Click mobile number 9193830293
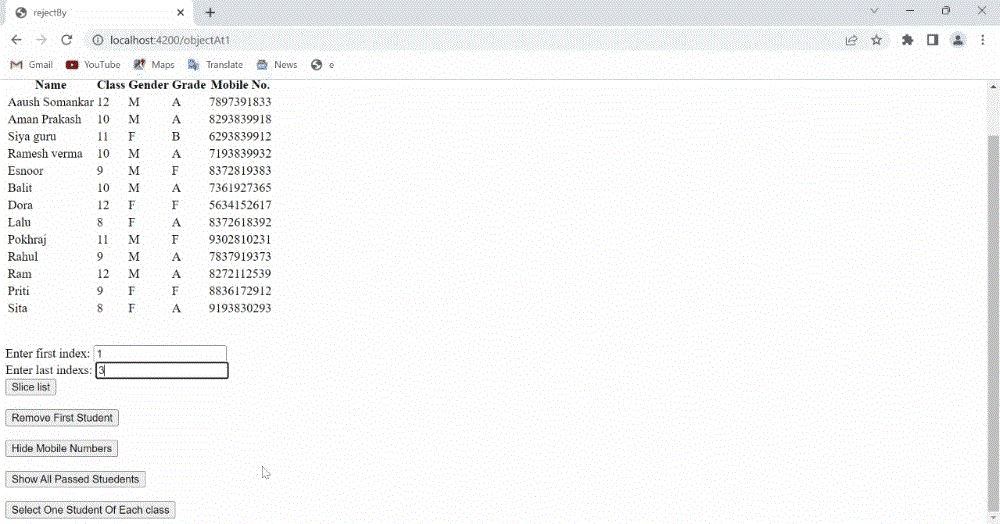 point(240,309)
